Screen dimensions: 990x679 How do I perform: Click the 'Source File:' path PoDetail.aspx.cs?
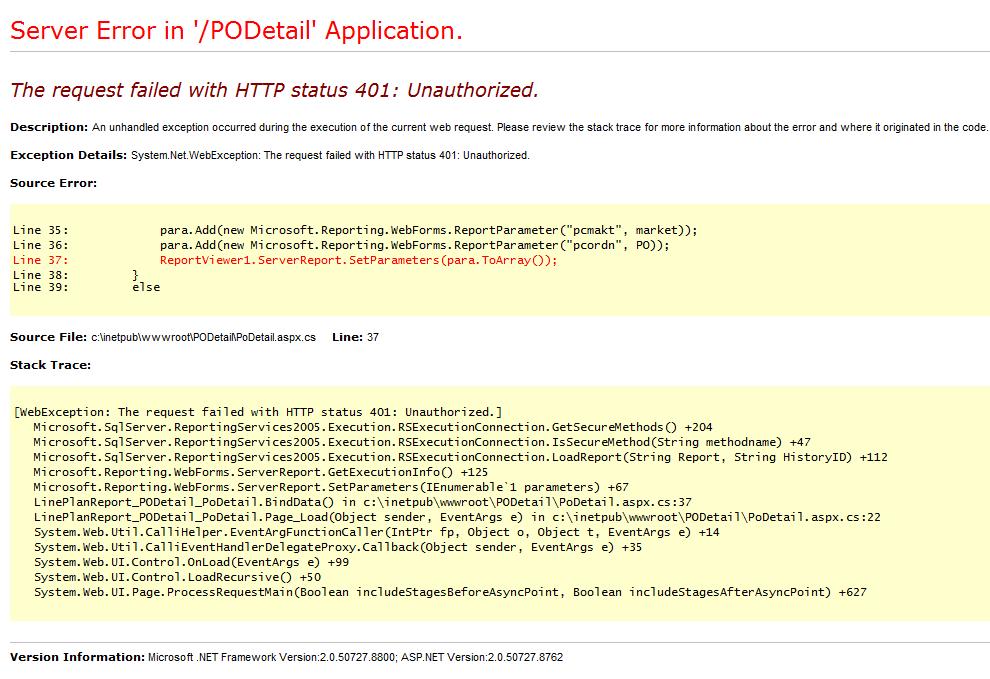[202, 338]
